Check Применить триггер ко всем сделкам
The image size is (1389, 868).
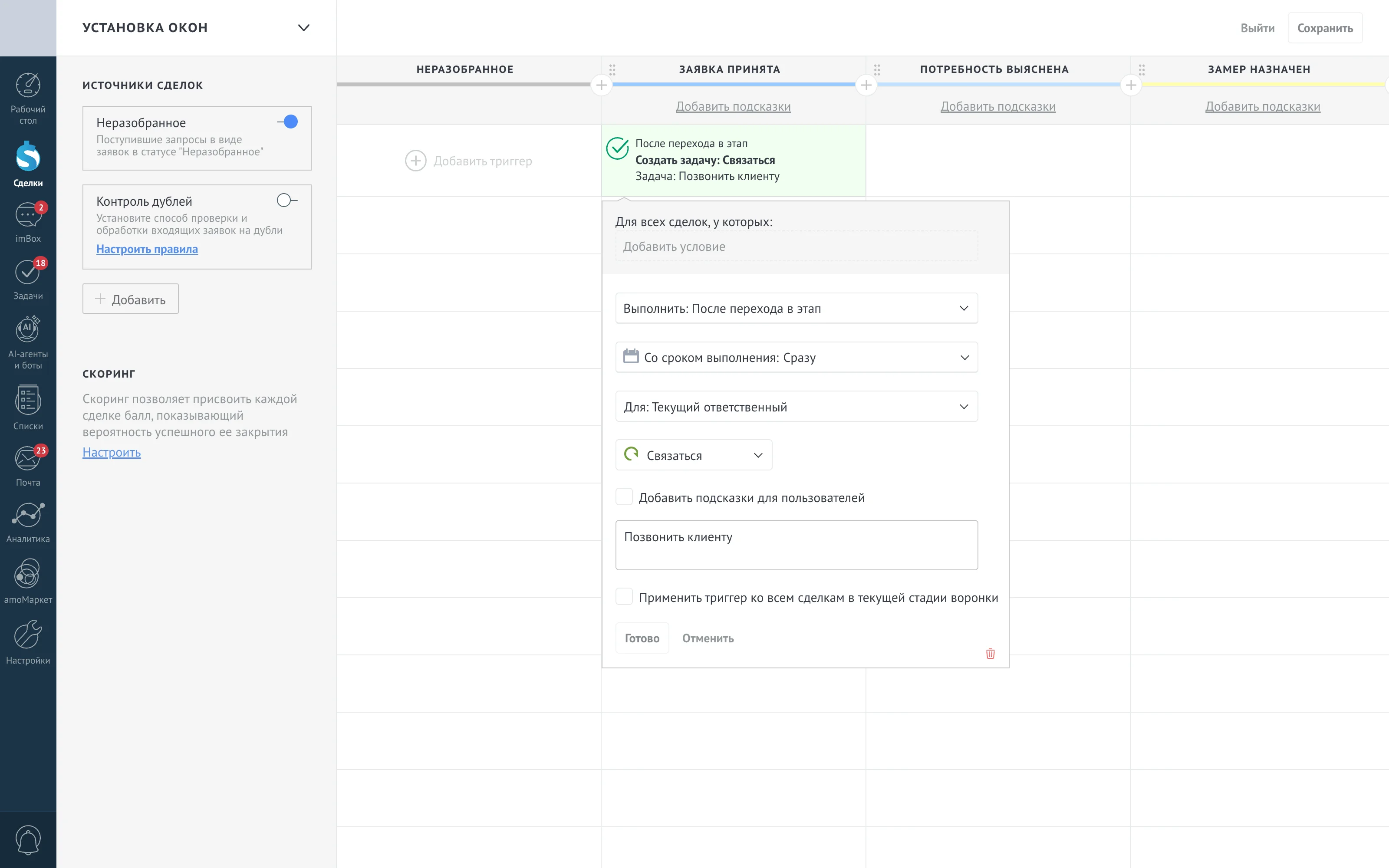coord(624,596)
